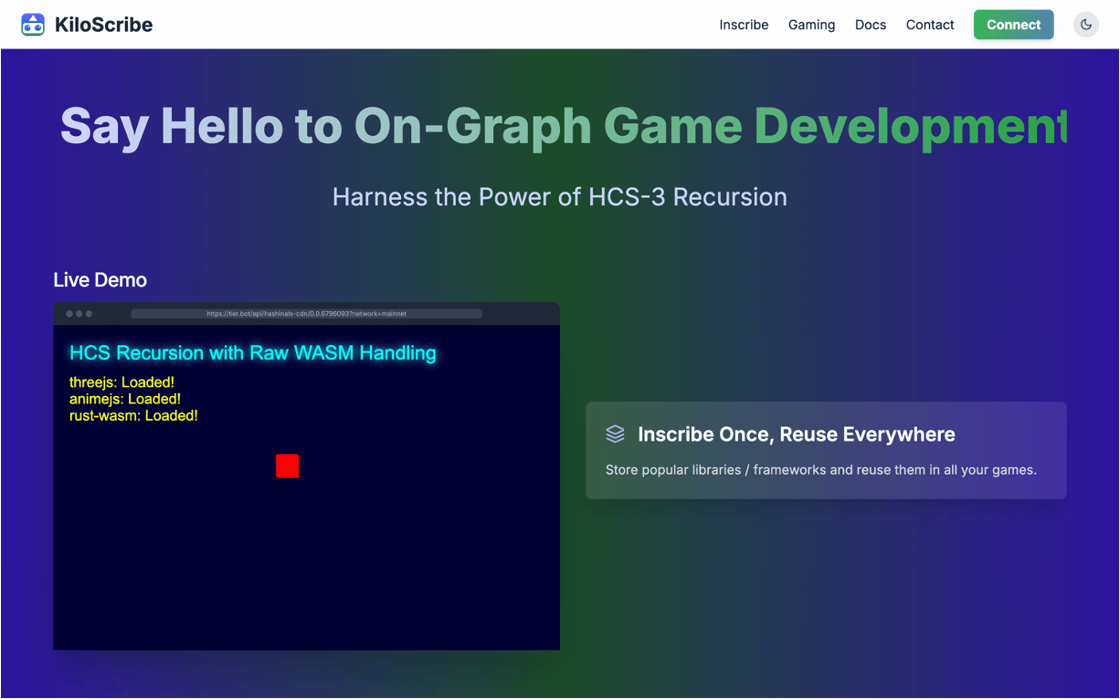Click the red square in the demo
Screen dimensions: 1120x699
point(287,466)
